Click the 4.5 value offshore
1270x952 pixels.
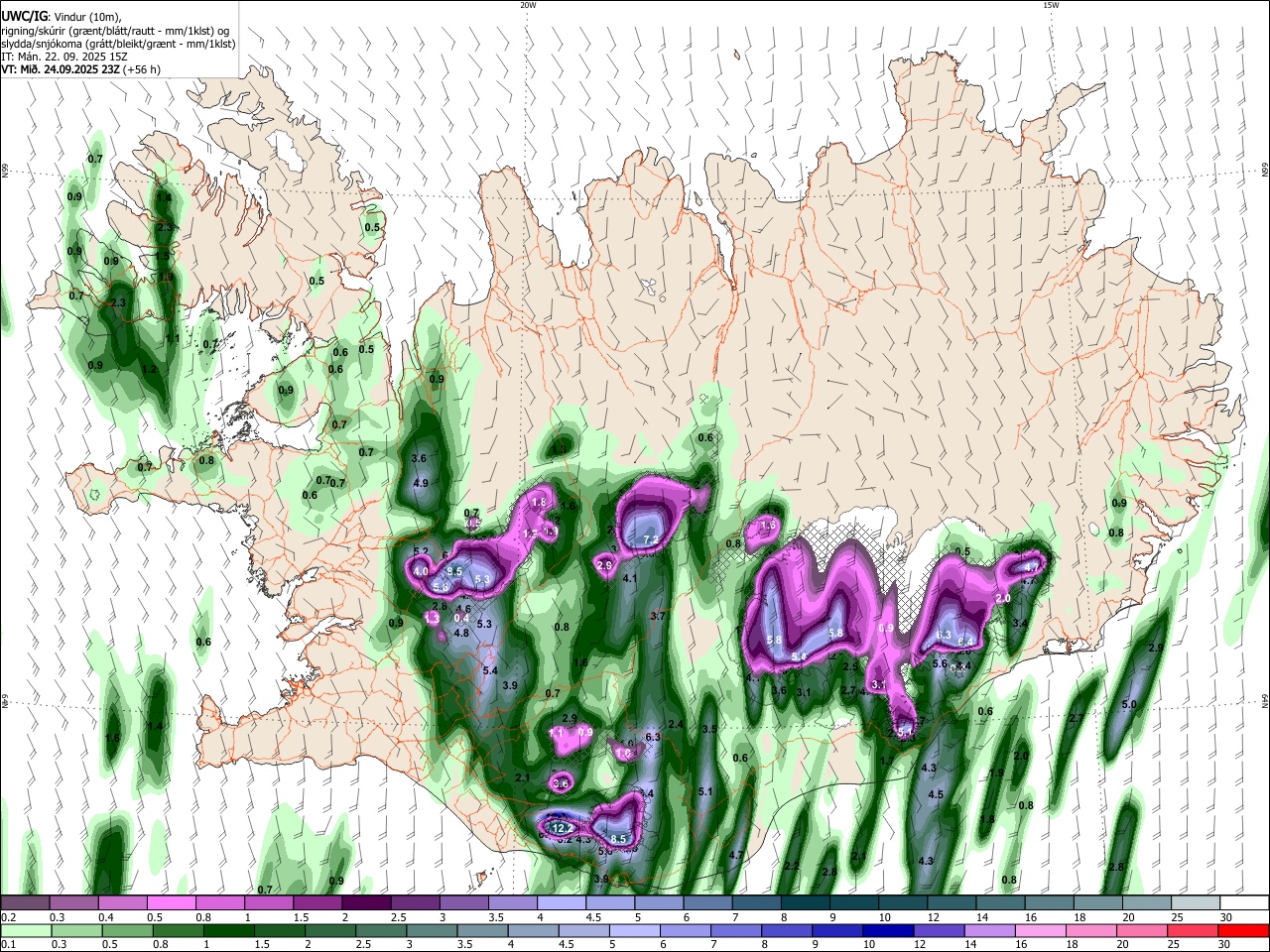point(936,795)
